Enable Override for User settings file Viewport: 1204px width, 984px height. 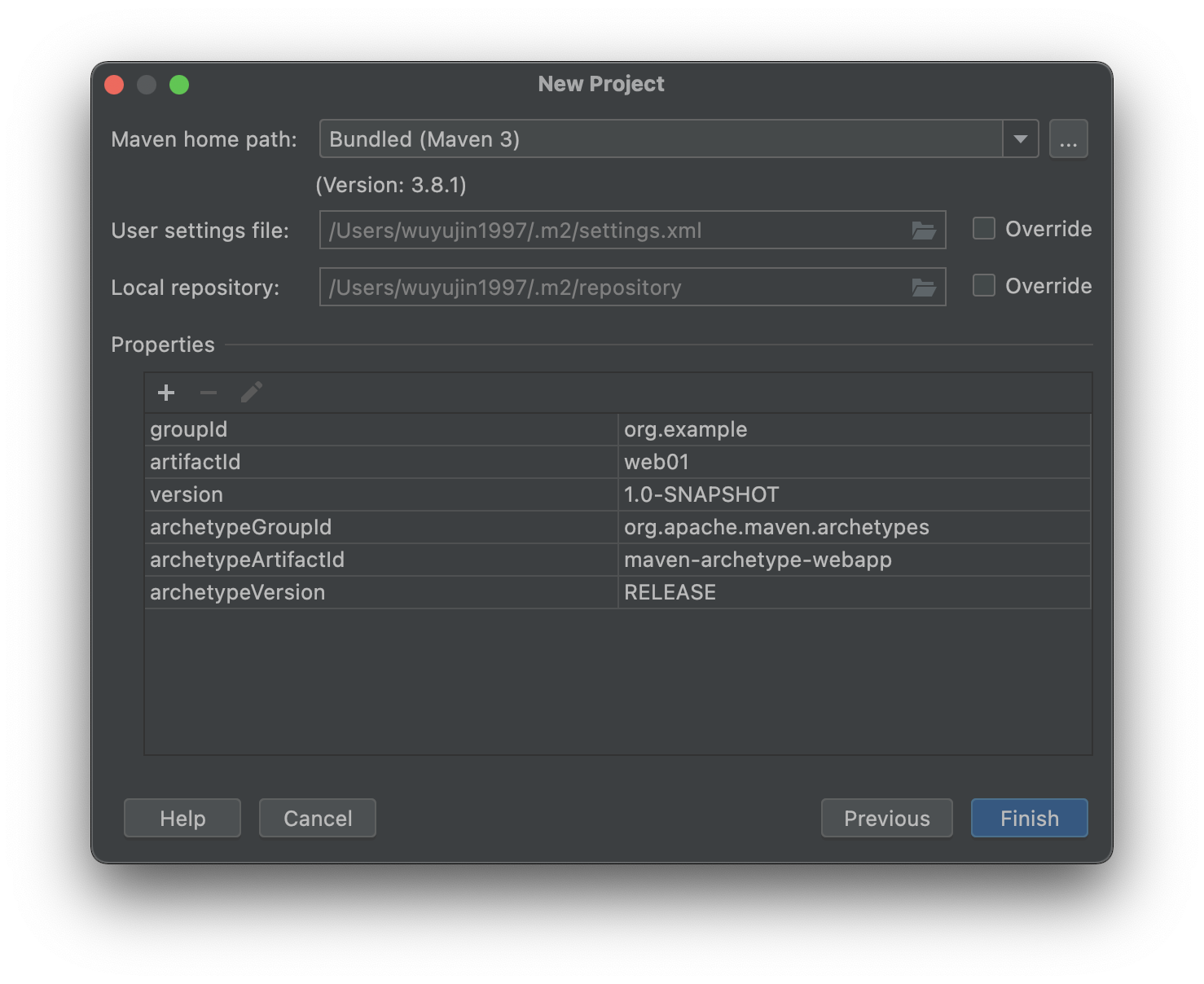pyautogui.click(x=984, y=229)
